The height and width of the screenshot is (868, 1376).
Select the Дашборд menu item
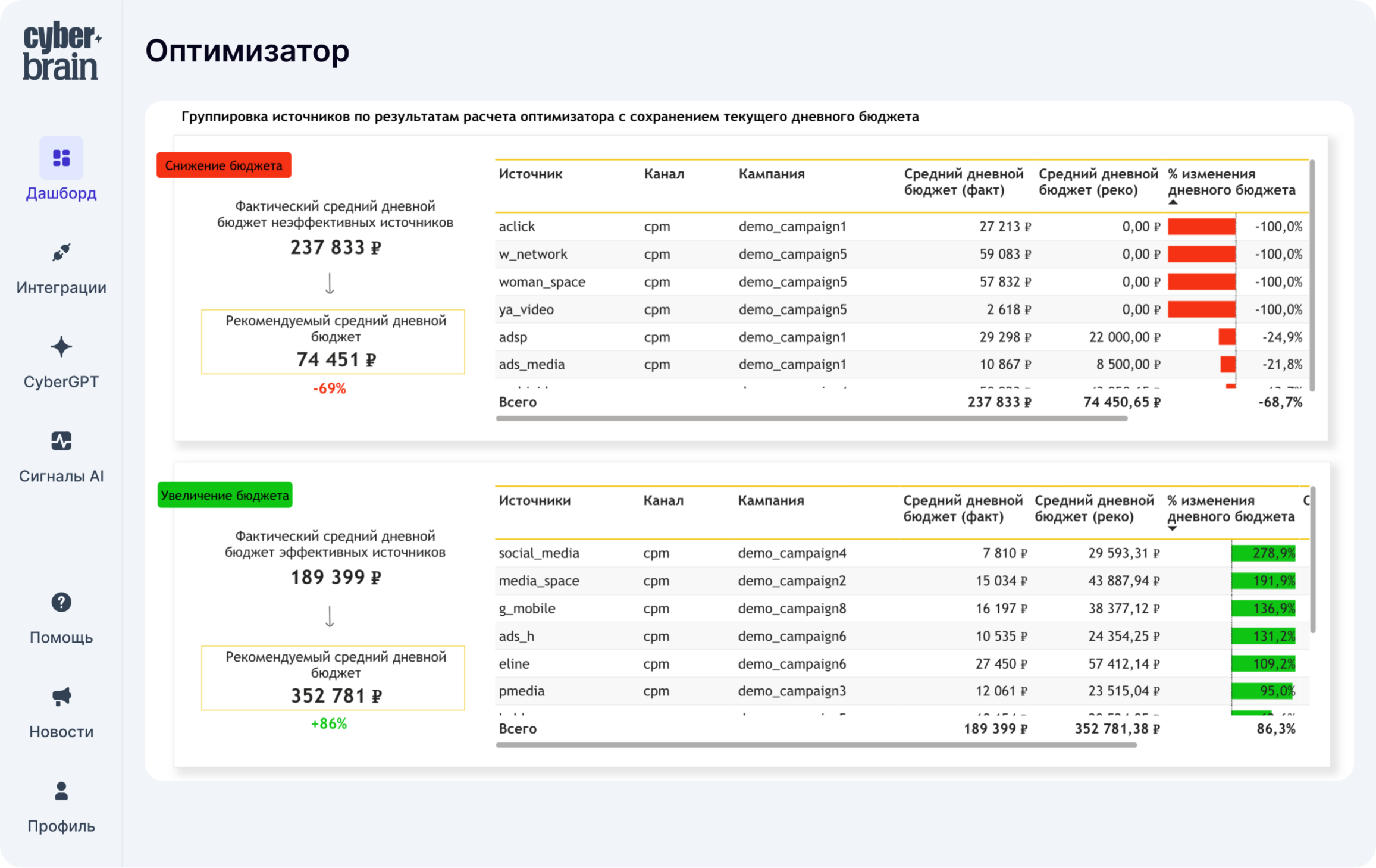click(x=61, y=193)
